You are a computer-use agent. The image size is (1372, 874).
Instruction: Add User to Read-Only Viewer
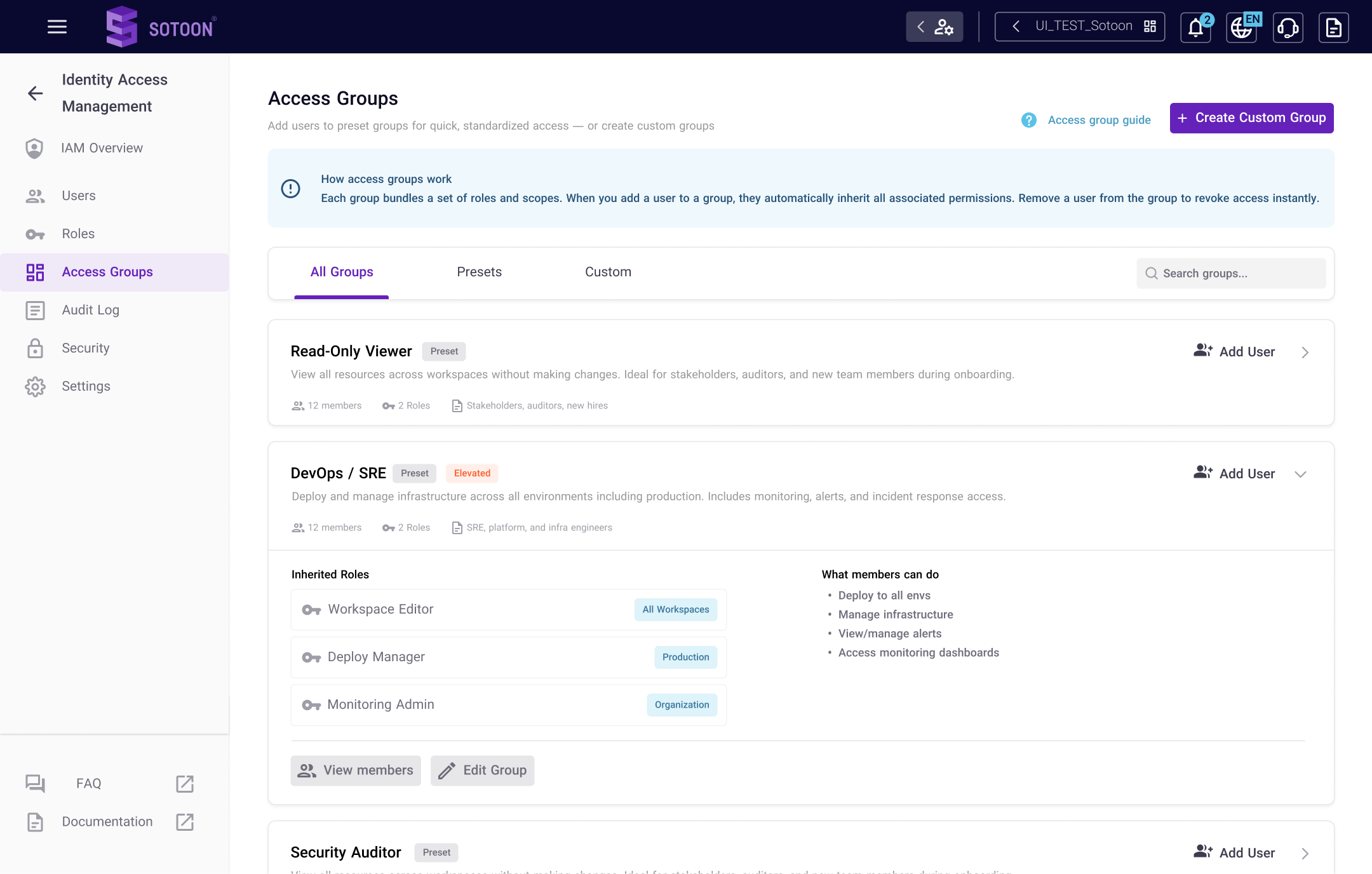click(1234, 351)
